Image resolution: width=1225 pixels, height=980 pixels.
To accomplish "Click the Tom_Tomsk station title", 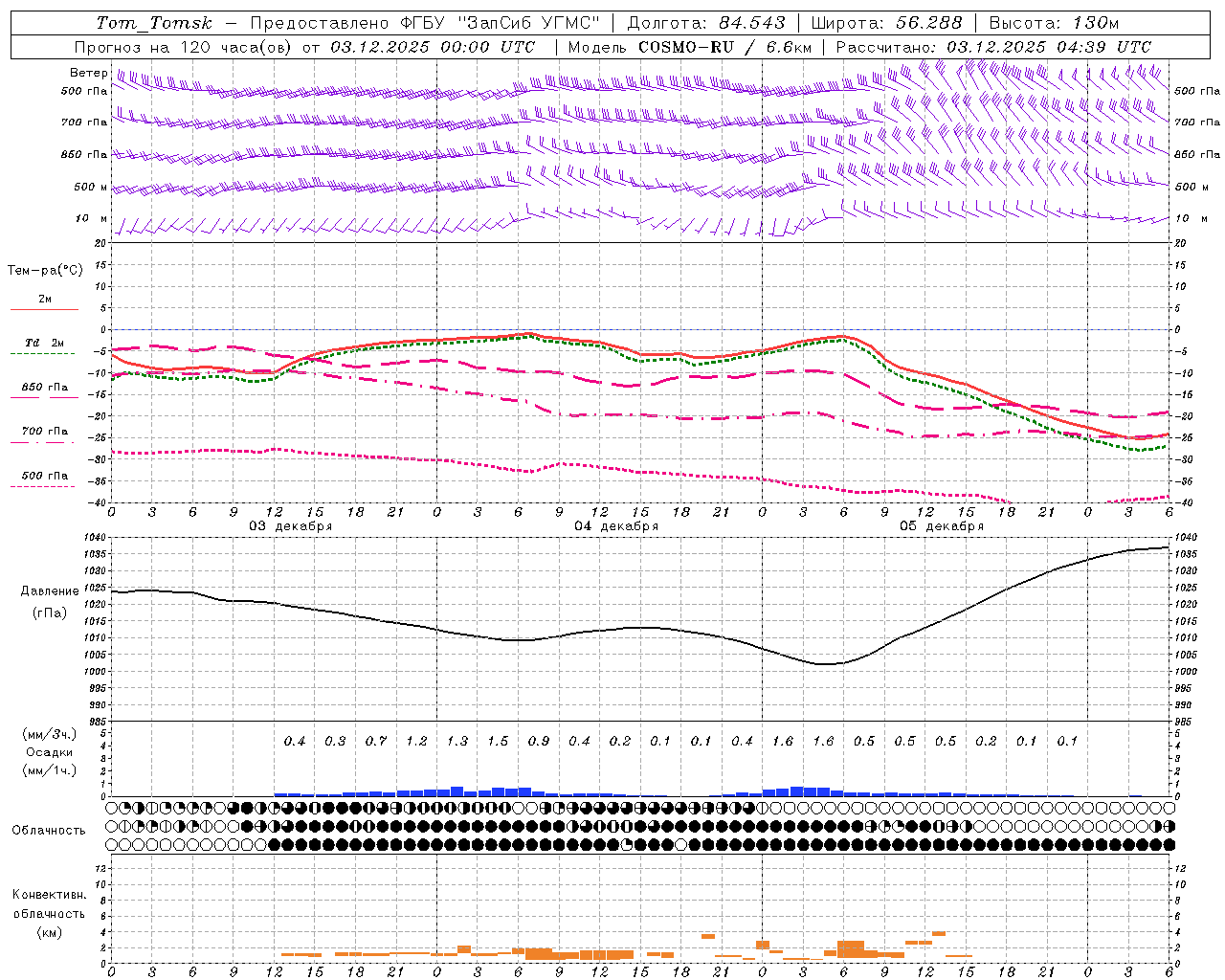I will click(154, 23).
